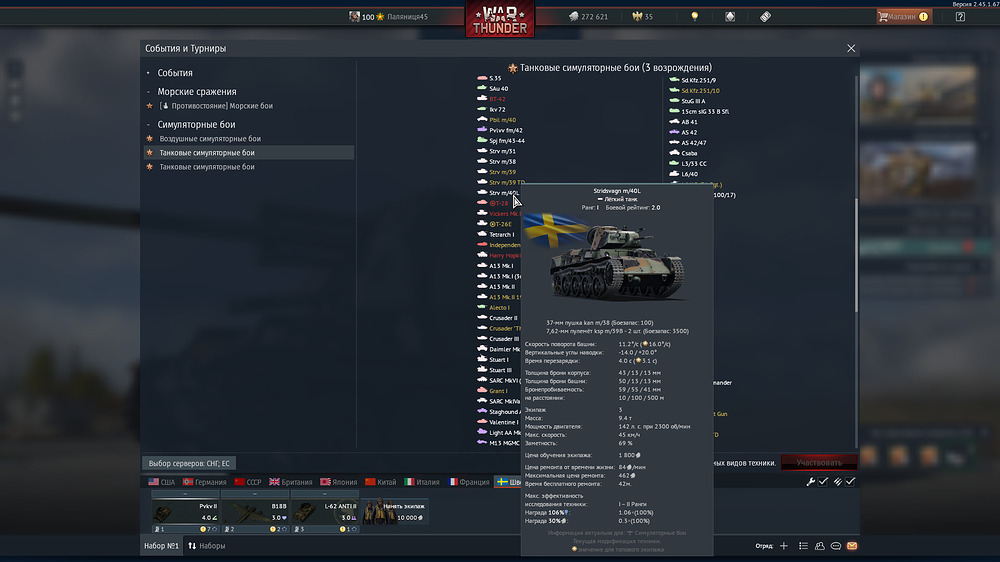
Task: Click the help question mark icon
Action: [960, 16]
